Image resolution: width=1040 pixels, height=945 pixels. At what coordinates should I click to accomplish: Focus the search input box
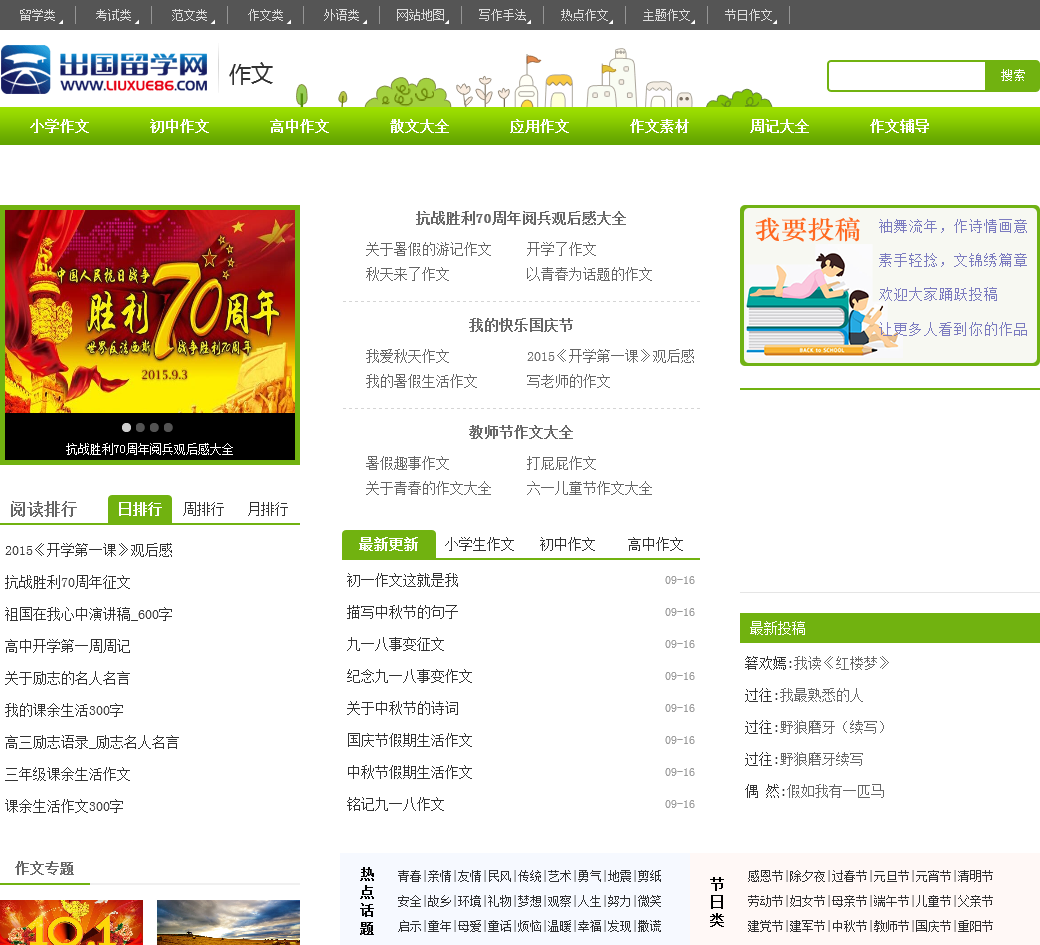tap(907, 76)
